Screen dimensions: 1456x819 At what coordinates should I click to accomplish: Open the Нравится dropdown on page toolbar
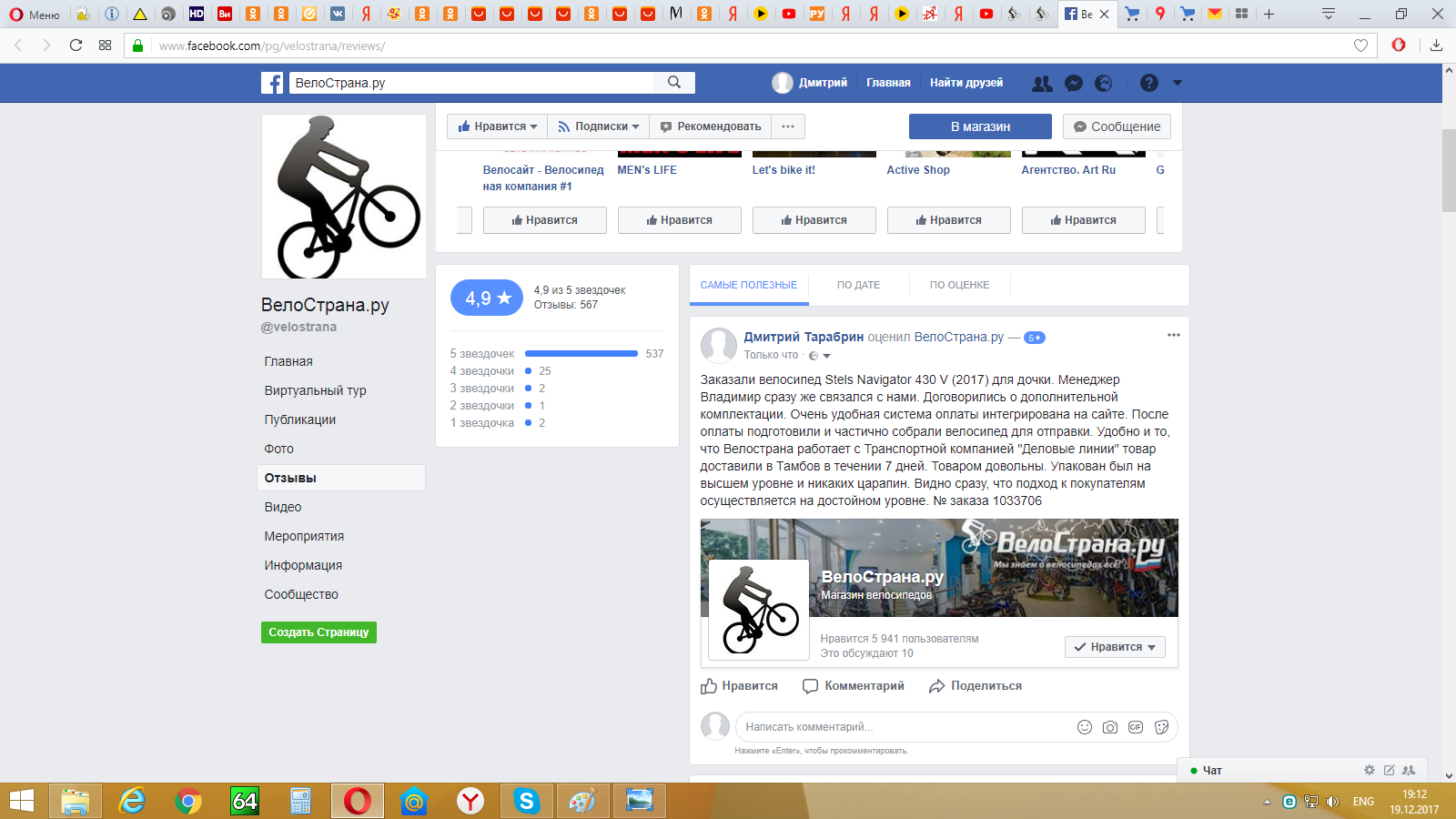[x=498, y=126]
